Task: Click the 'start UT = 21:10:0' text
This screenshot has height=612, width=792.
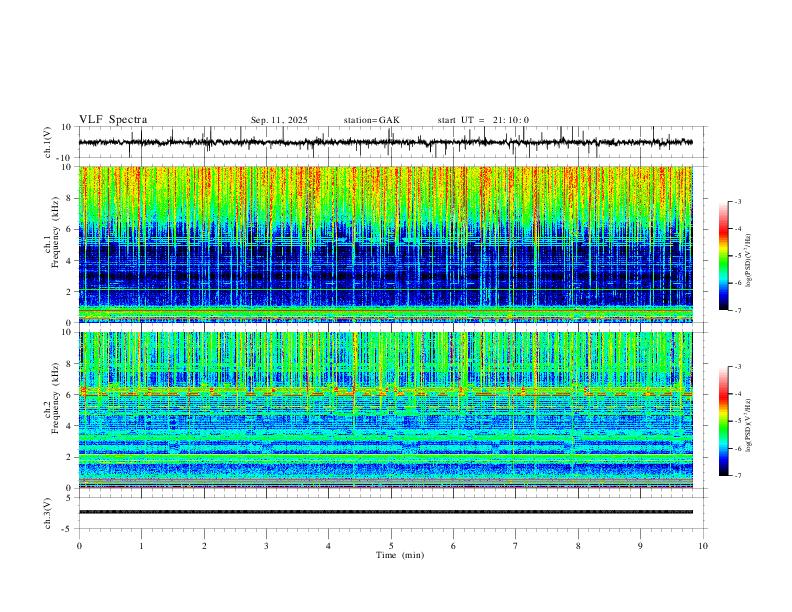Action: (x=483, y=120)
